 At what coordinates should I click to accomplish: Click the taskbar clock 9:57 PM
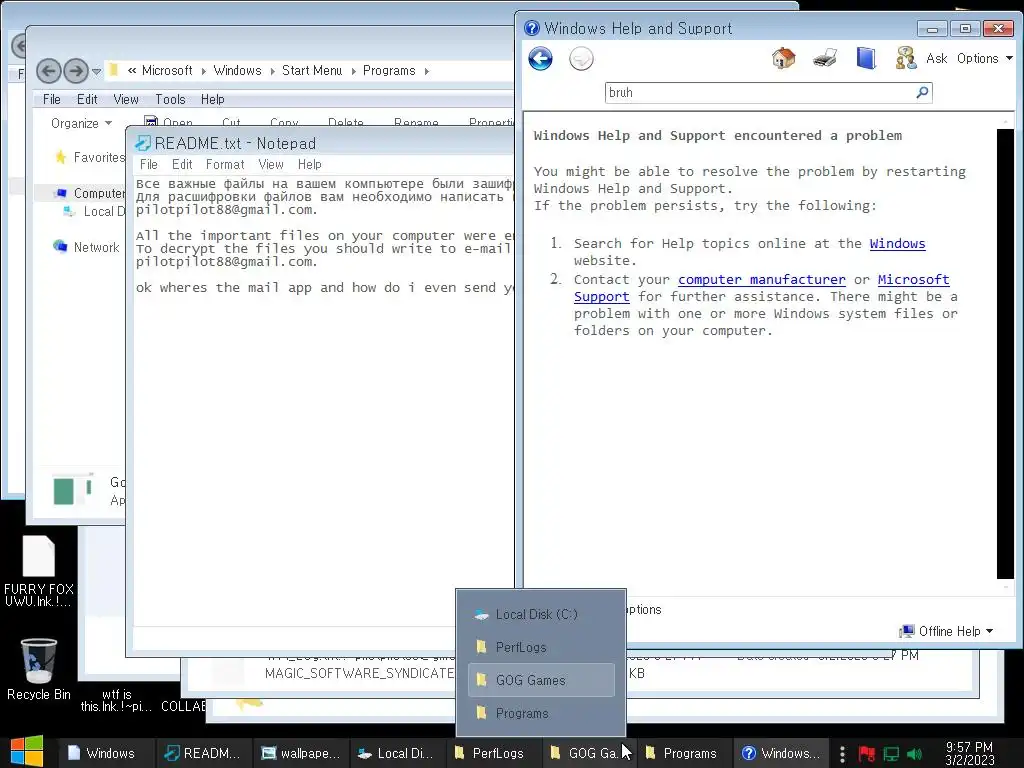969,753
